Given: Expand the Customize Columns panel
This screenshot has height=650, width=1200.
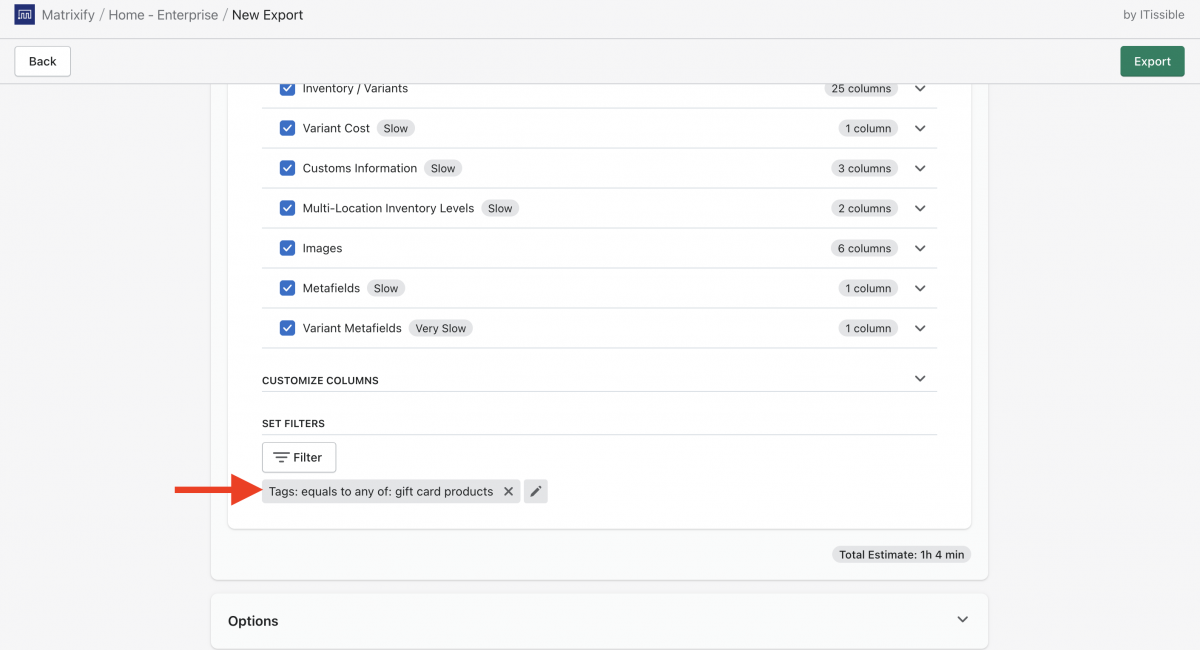Looking at the screenshot, I should pyautogui.click(x=919, y=379).
